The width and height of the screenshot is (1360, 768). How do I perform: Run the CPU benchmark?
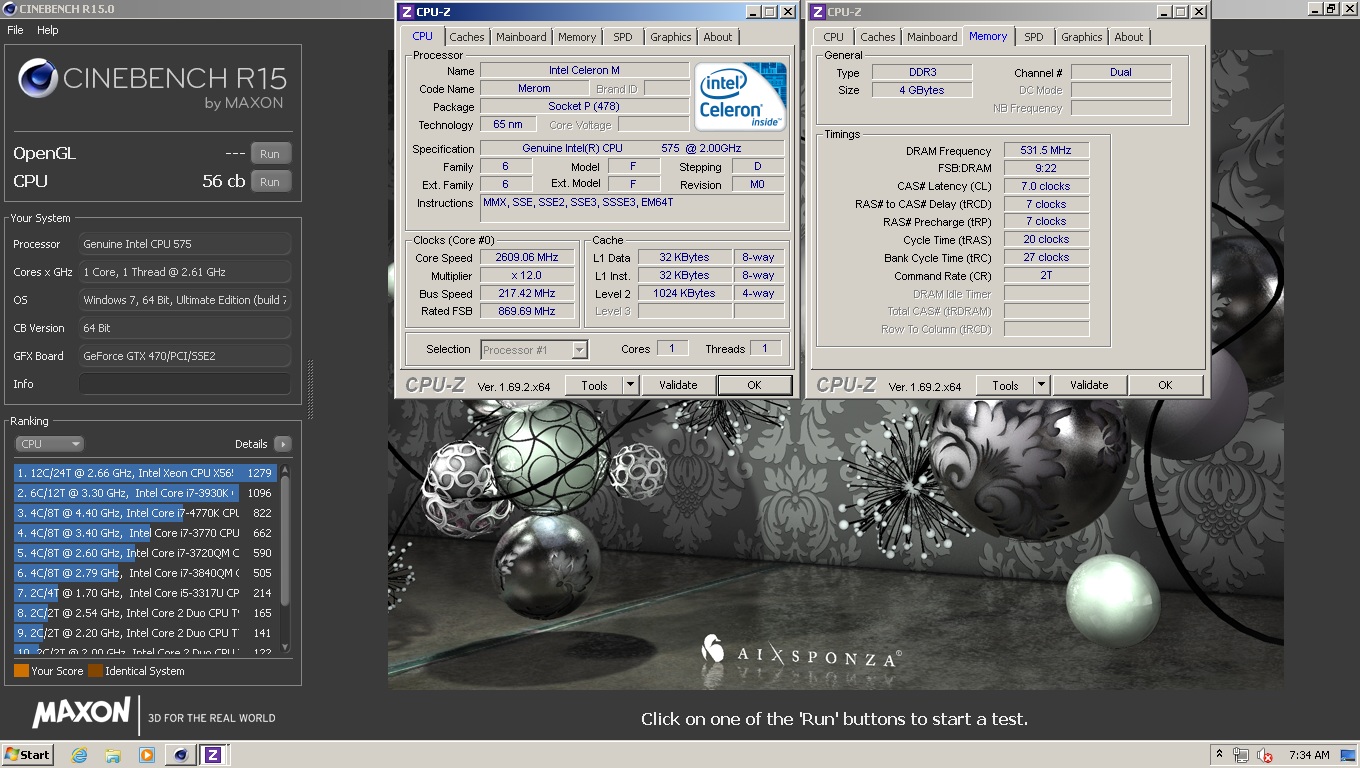coord(270,182)
